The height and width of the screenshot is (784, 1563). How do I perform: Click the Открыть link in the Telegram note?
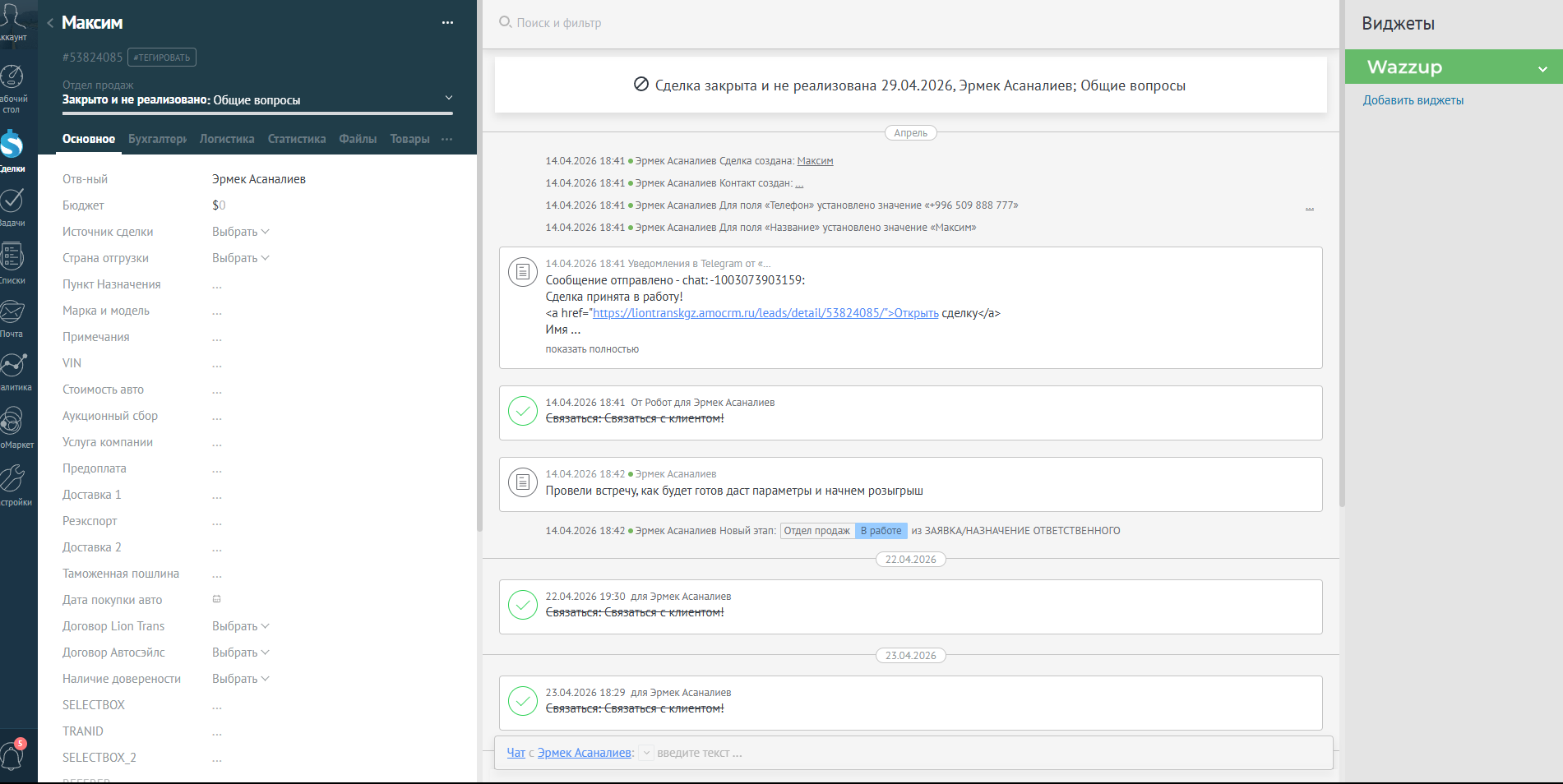[916, 313]
